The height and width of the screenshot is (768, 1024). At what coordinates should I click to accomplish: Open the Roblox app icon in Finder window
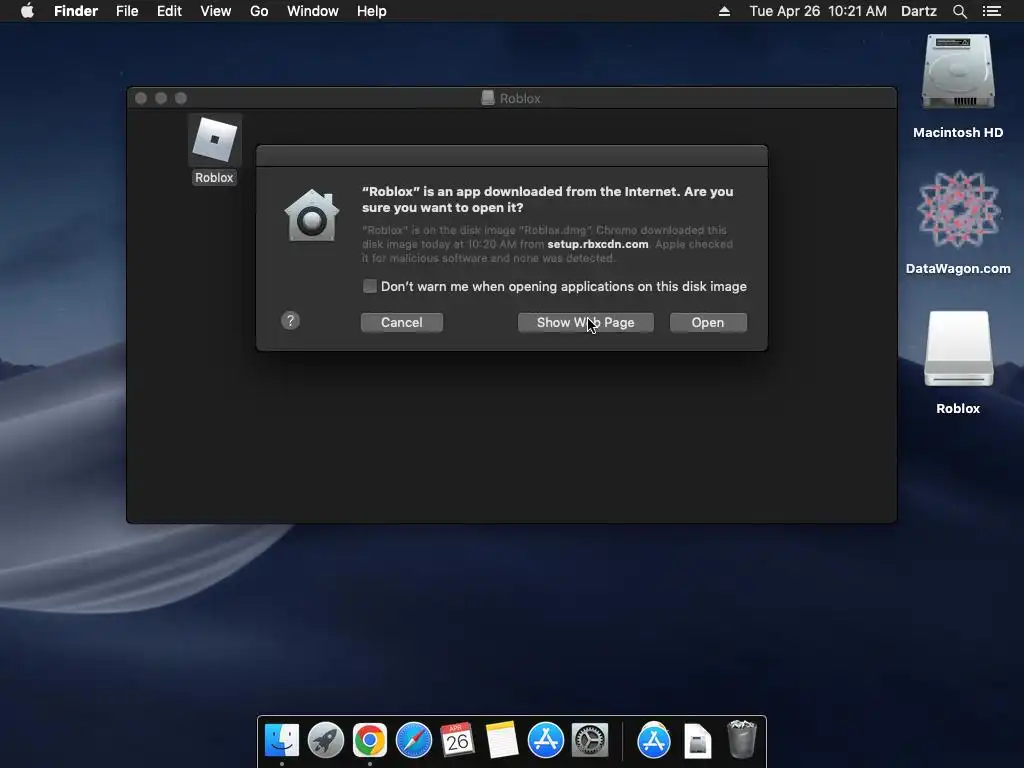click(215, 140)
